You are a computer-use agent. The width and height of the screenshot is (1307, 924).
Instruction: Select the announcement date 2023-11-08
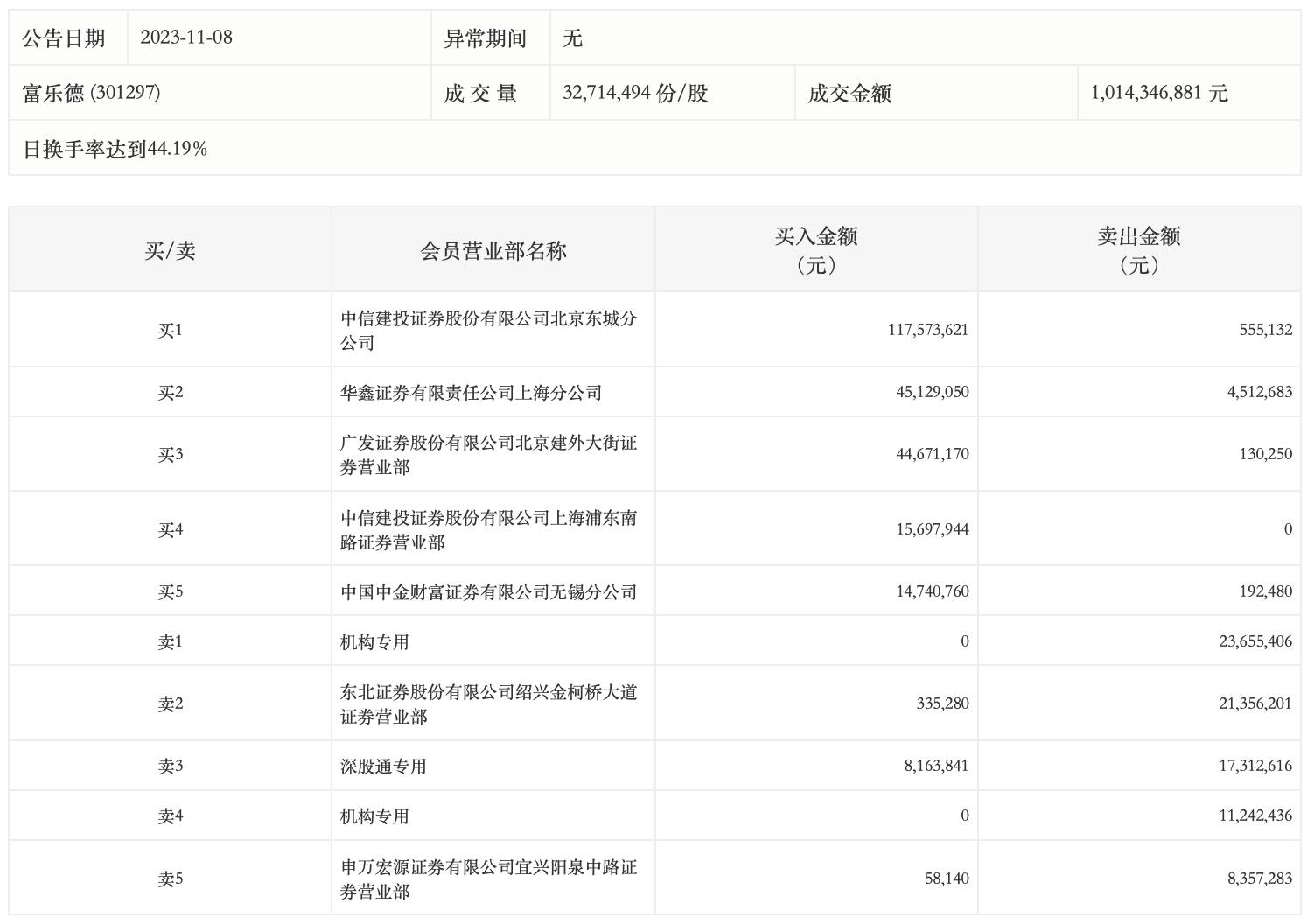[186, 38]
